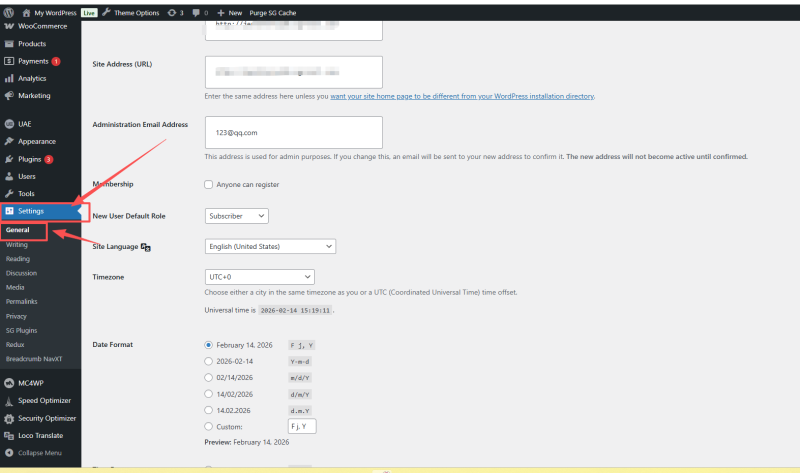Go to the Writing settings submenu
Viewport: 800px width, 473px height.
coord(17,244)
